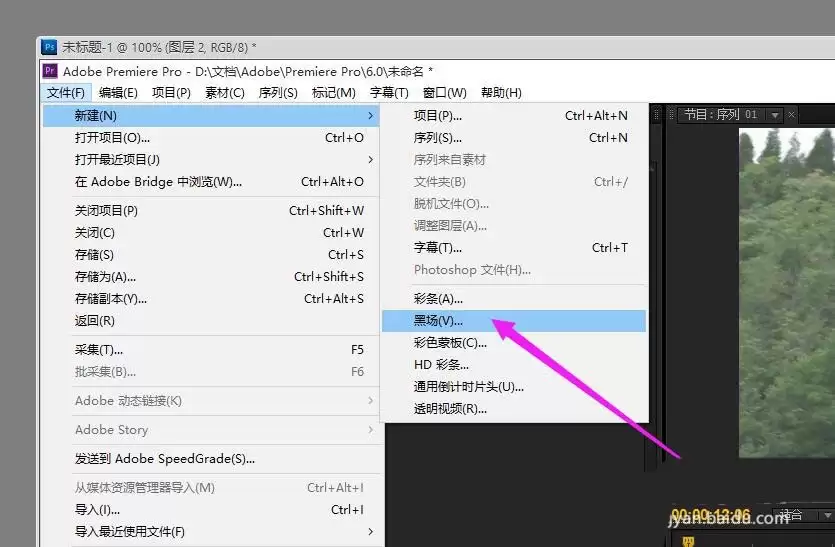This screenshot has height=547, width=835.
Task: Select 返回(R) menu entry
Action: pos(211,321)
